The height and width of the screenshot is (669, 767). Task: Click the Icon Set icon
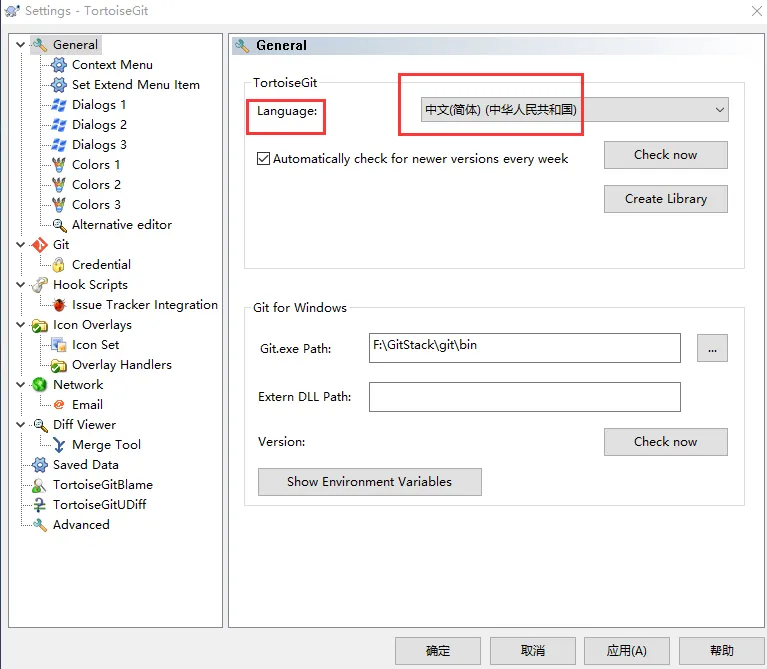point(59,345)
